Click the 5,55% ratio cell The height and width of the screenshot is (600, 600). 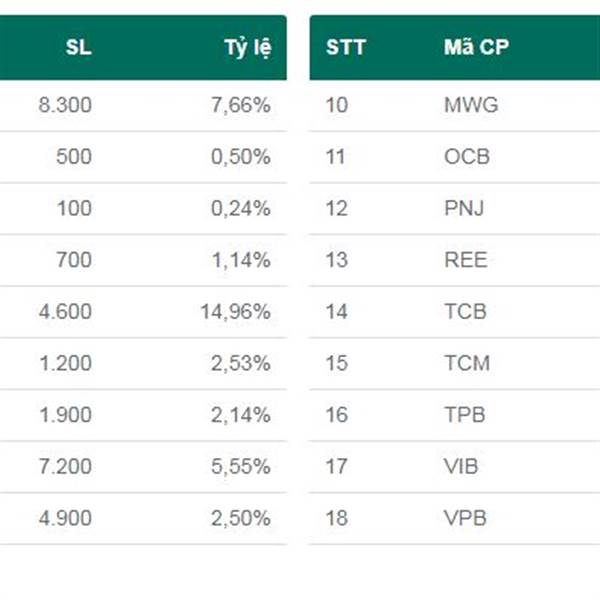(x=241, y=466)
